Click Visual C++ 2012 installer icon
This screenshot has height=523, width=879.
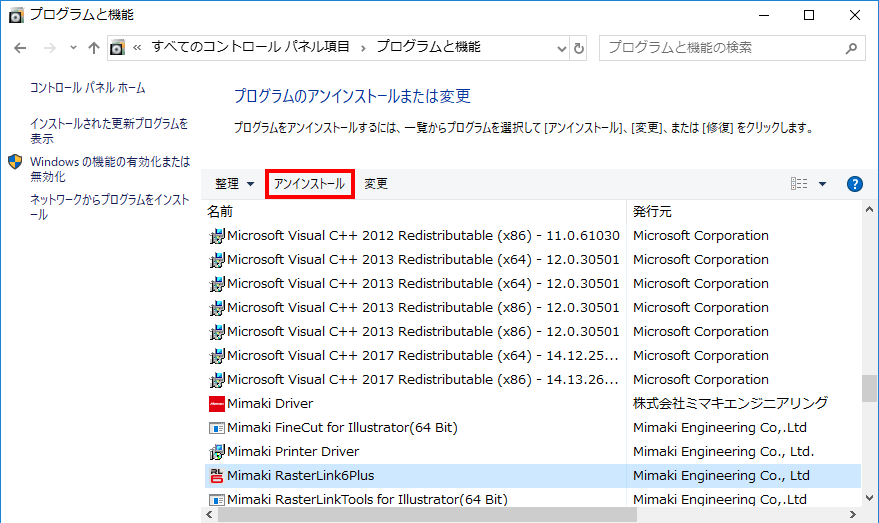pyautogui.click(x=216, y=236)
